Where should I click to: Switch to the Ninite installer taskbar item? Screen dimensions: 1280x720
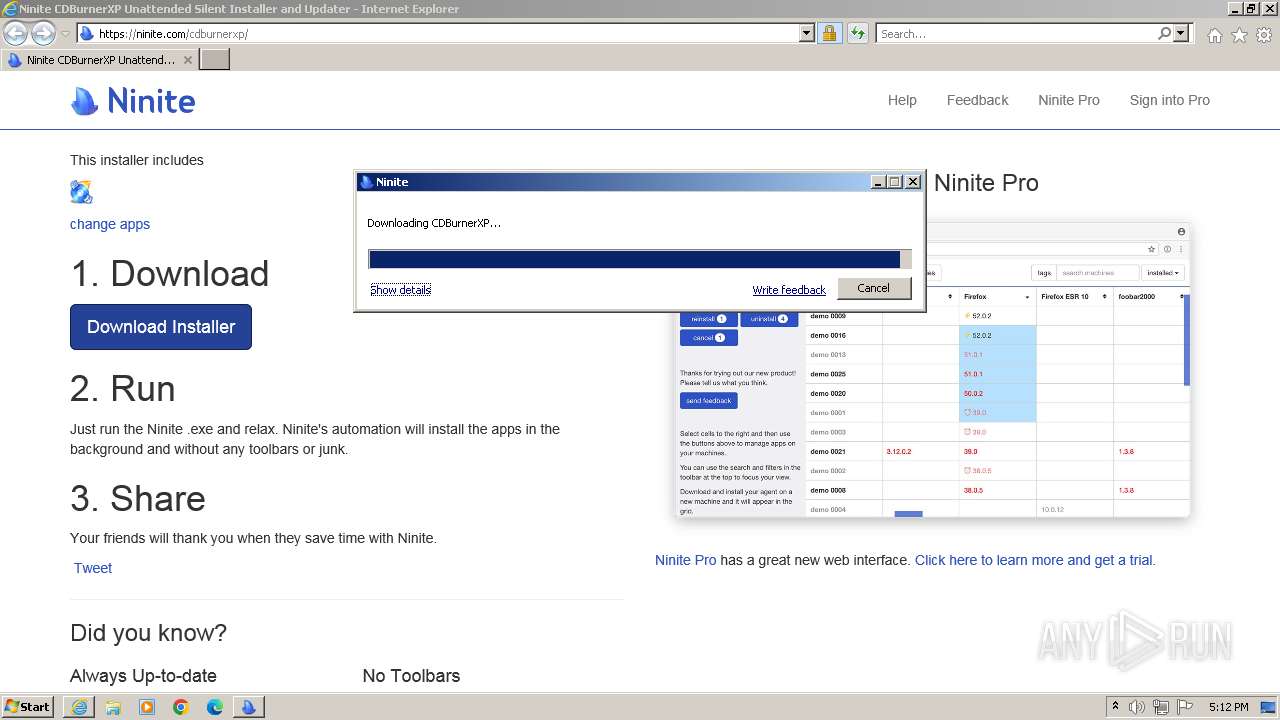[x=248, y=707]
